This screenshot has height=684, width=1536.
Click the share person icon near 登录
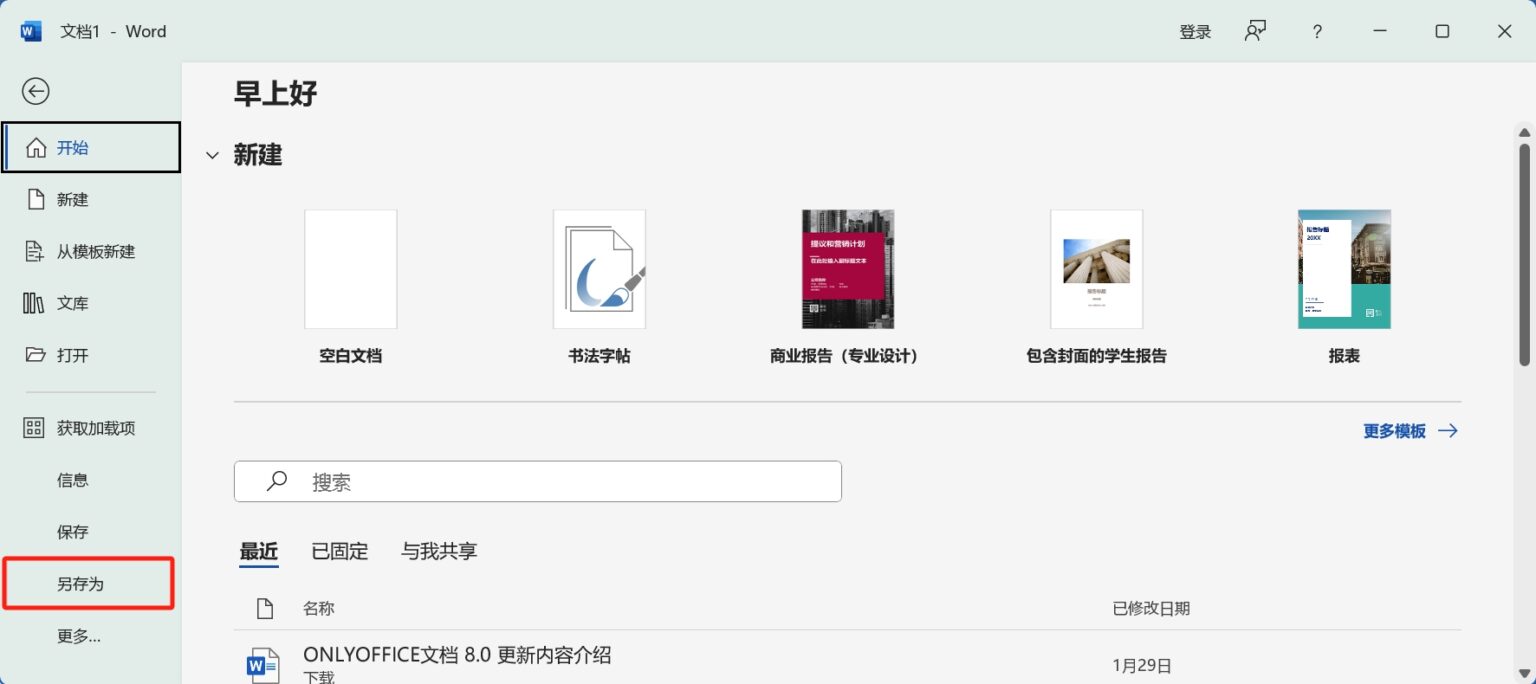(x=1255, y=31)
